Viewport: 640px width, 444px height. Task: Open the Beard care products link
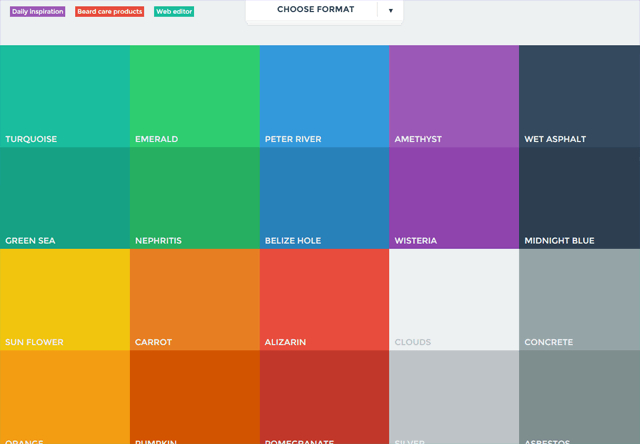coord(109,11)
